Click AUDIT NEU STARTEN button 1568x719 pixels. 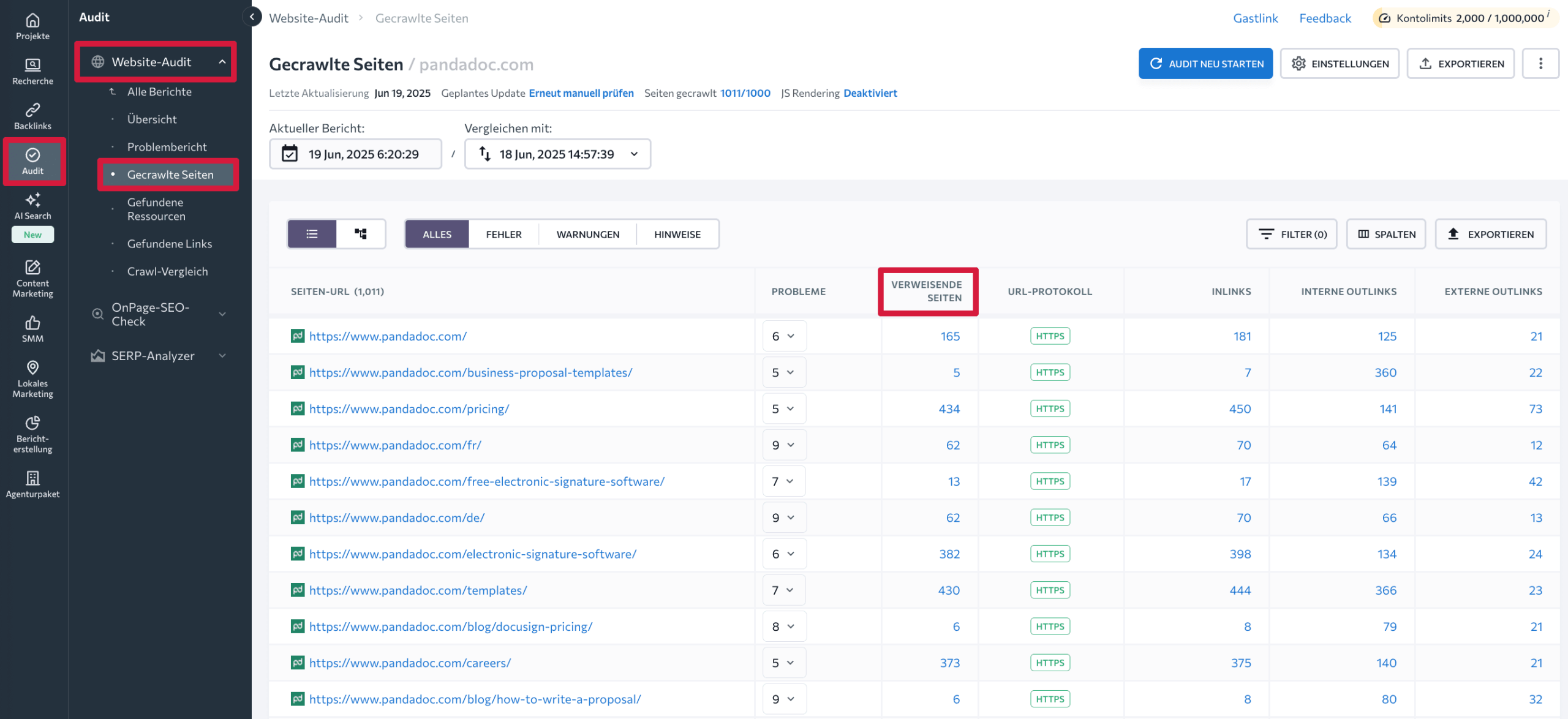[x=1205, y=63]
